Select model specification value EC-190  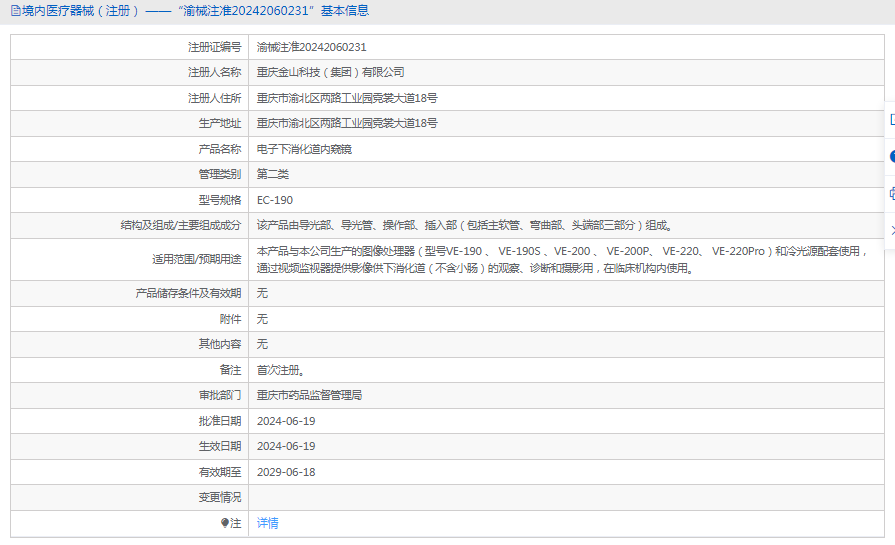pyautogui.click(x=275, y=200)
